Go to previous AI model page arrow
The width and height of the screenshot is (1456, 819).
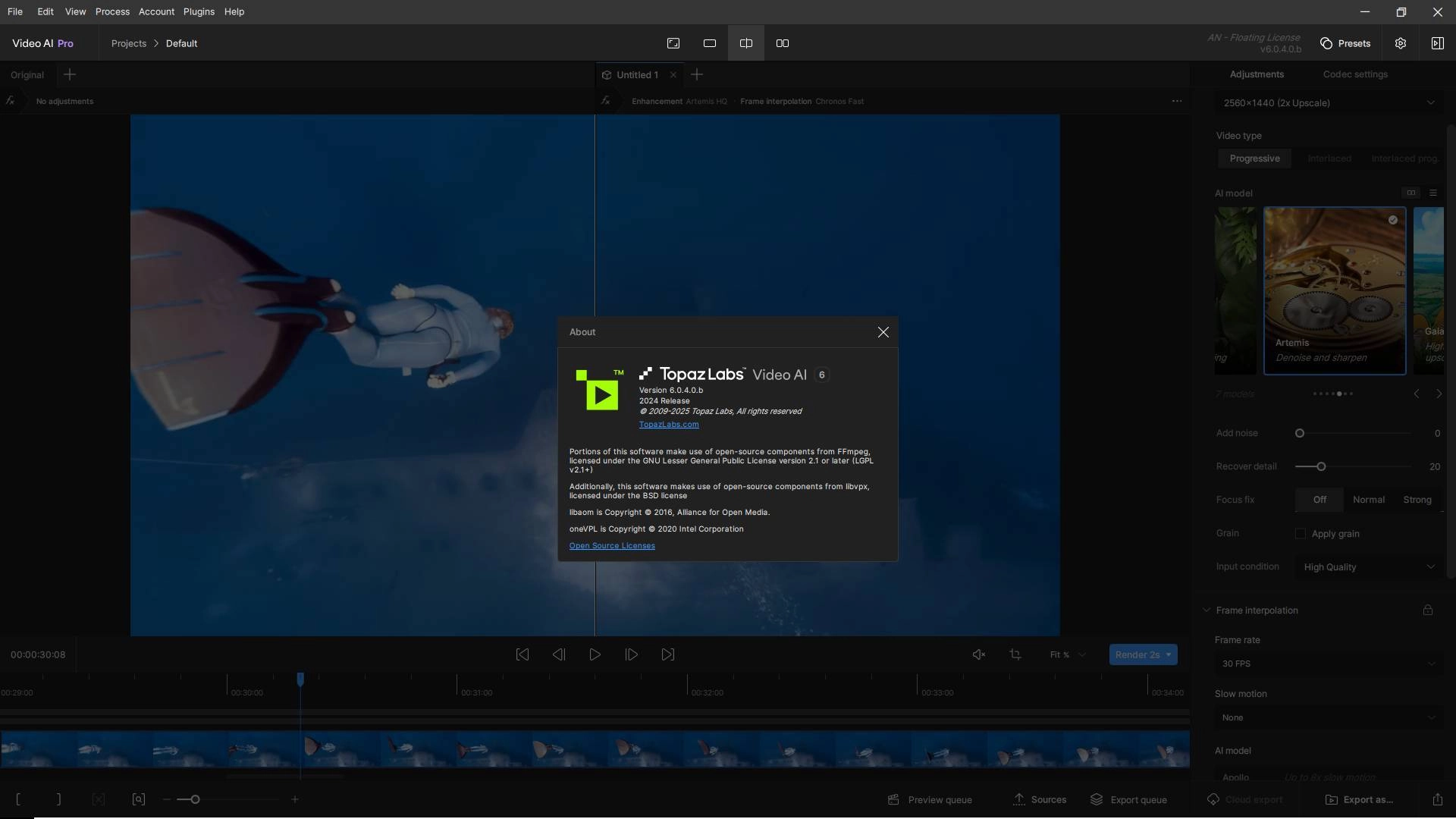point(1417,394)
